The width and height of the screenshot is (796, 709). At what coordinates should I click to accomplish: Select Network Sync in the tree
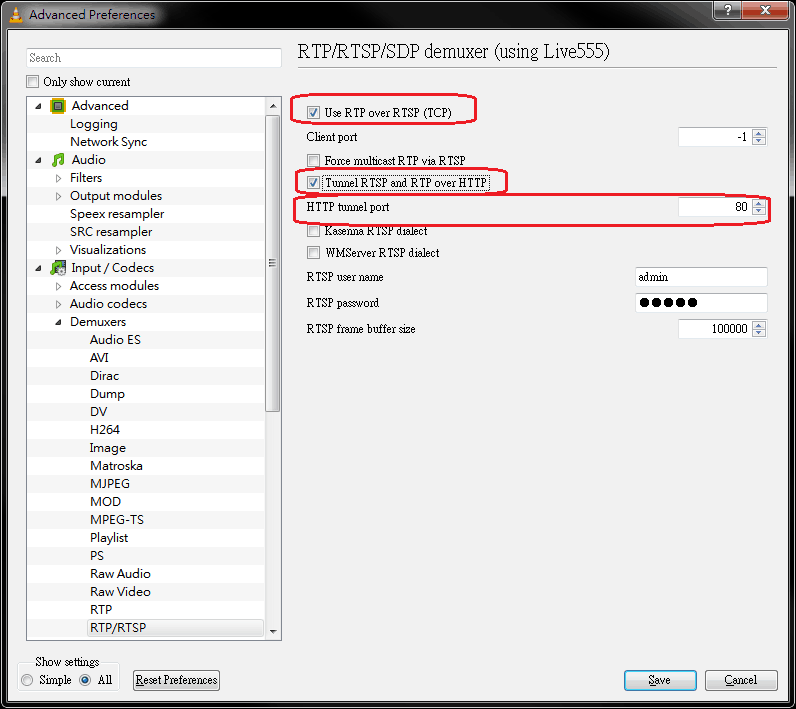[x=108, y=142]
